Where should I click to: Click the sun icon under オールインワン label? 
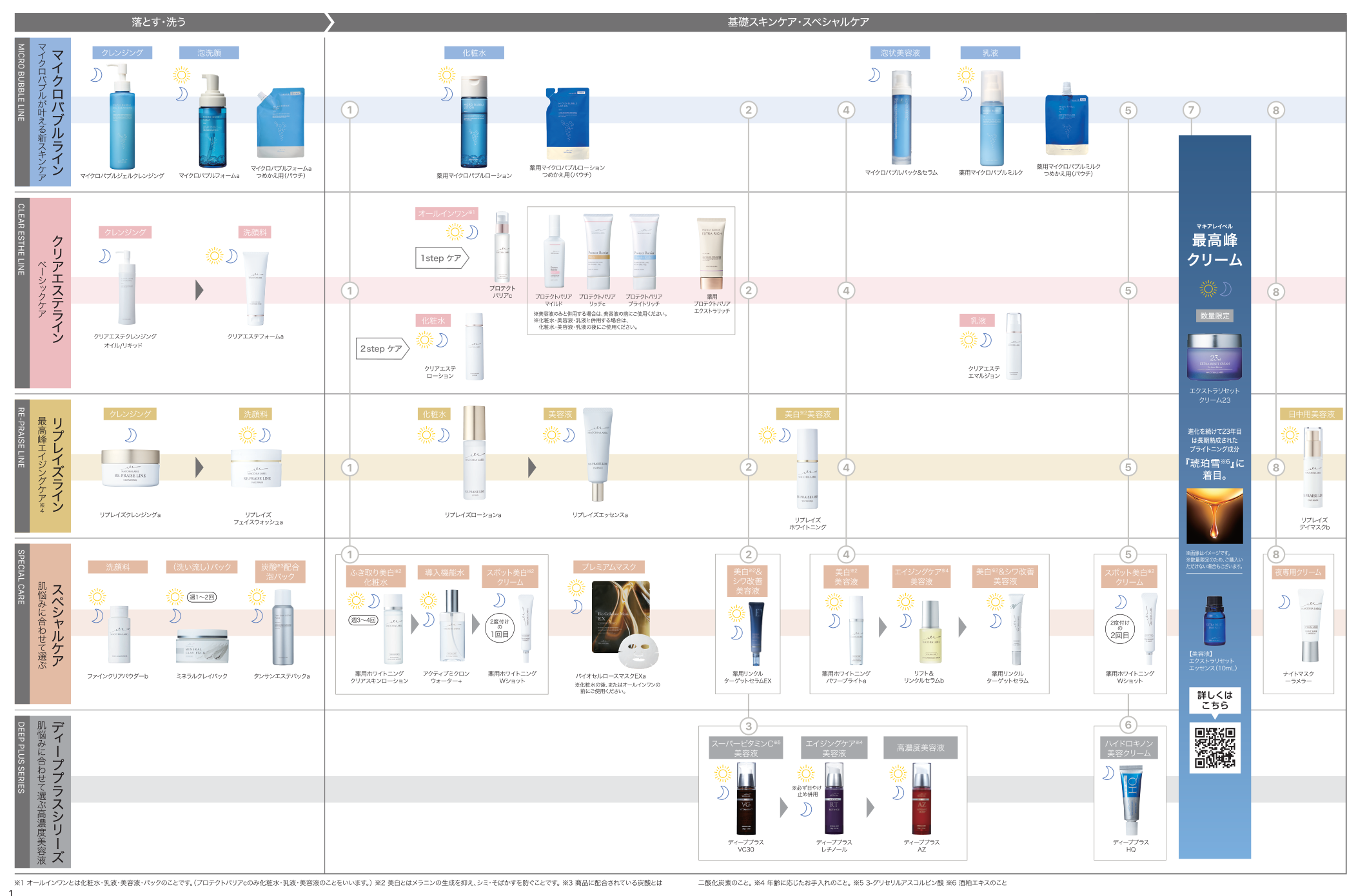455,232
